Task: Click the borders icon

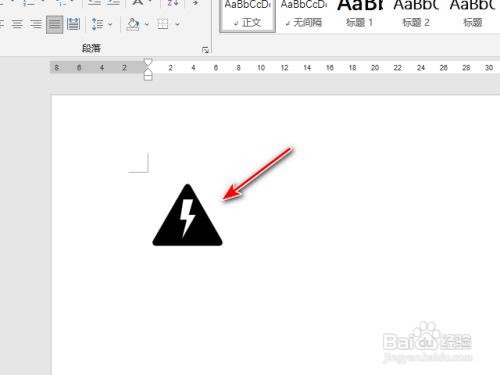Action: click(163, 24)
